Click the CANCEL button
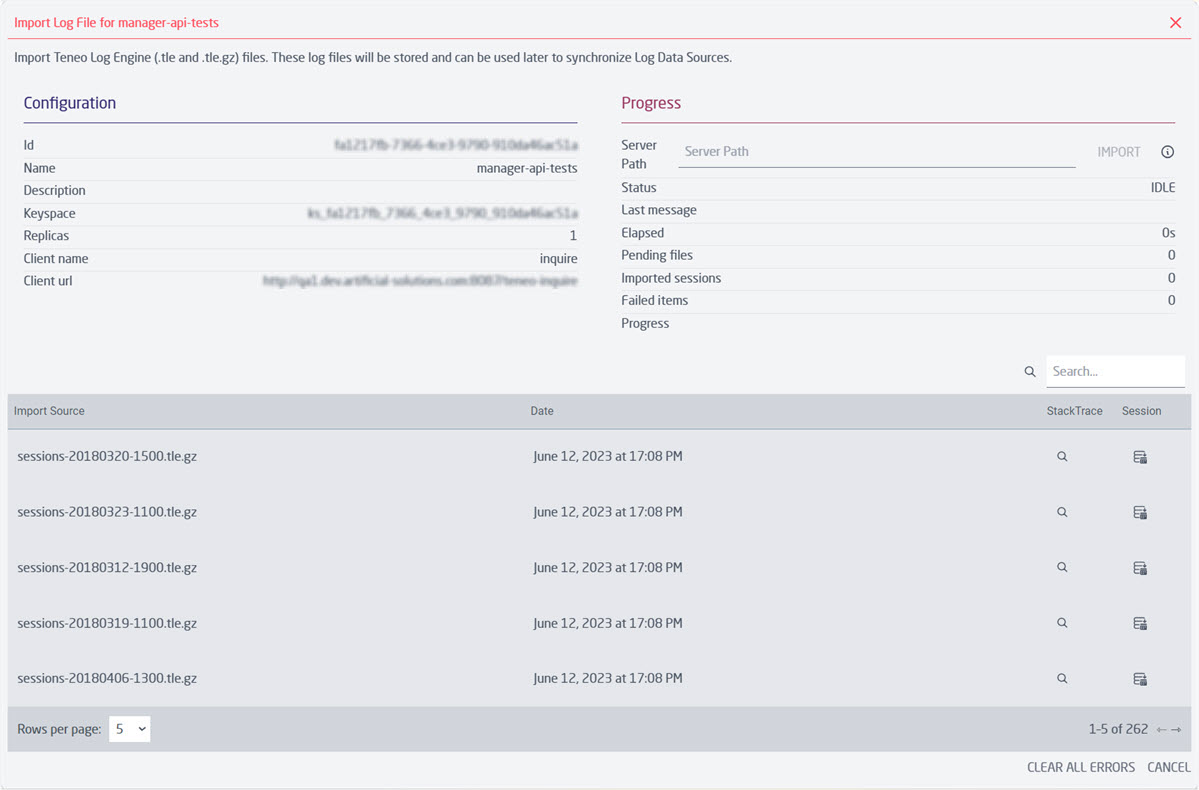Viewport: 1199px width, 790px height. (1168, 766)
